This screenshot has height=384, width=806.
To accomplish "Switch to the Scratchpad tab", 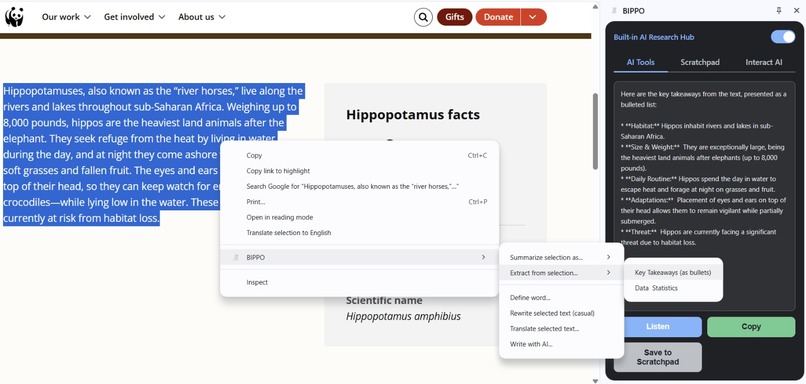I will pos(700,62).
